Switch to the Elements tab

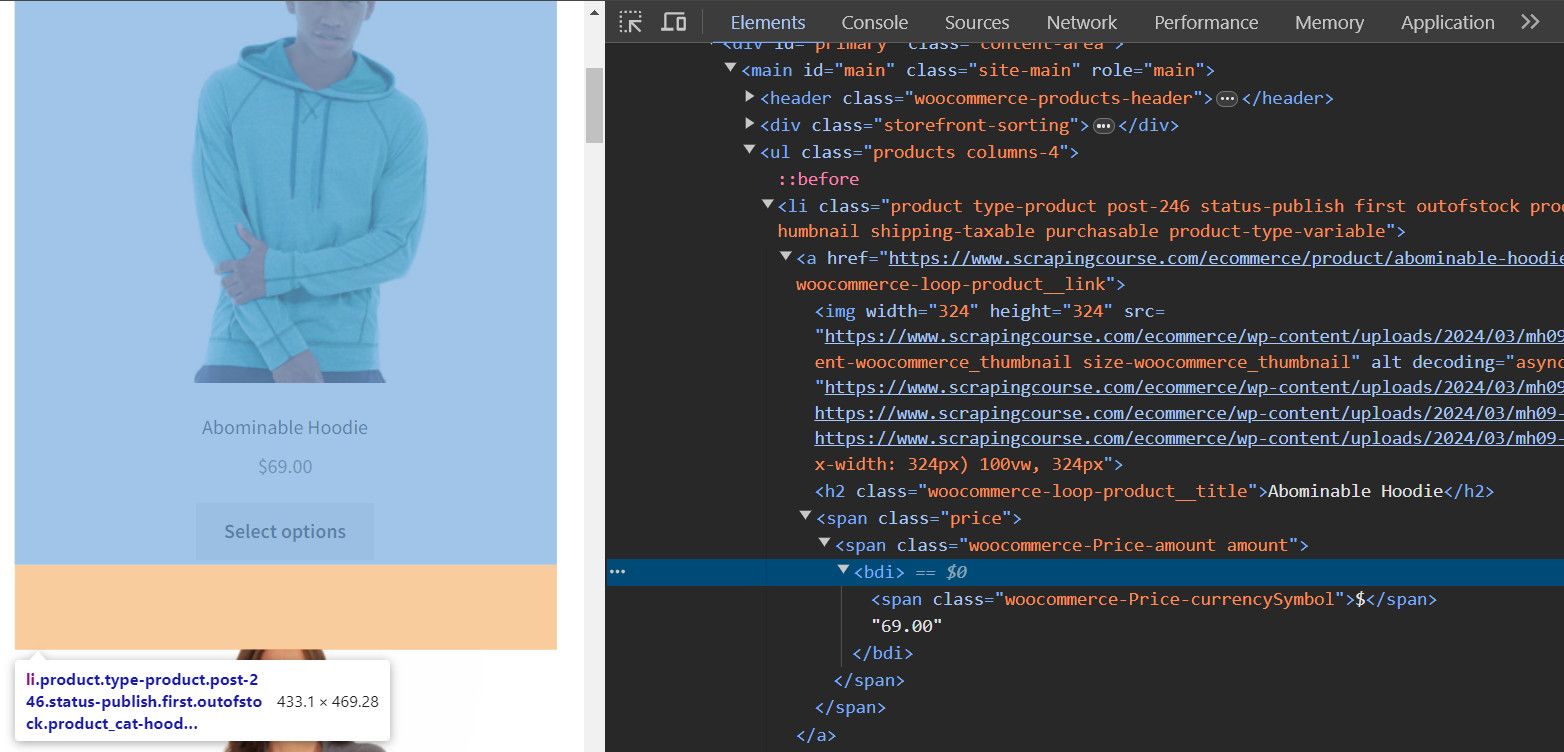click(x=767, y=22)
